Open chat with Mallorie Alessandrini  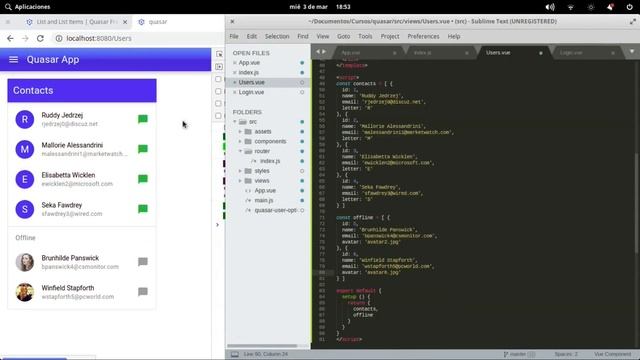pos(142,149)
